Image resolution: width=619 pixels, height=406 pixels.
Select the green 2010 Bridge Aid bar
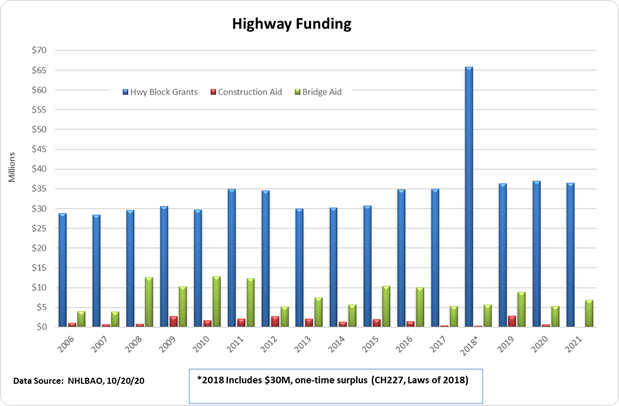coord(216,302)
